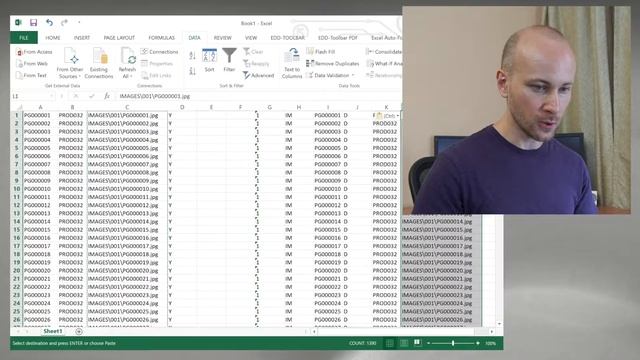Open the Customize Quick Access Toolbar dropdown

pyautogui.click(x=79, y=23)
